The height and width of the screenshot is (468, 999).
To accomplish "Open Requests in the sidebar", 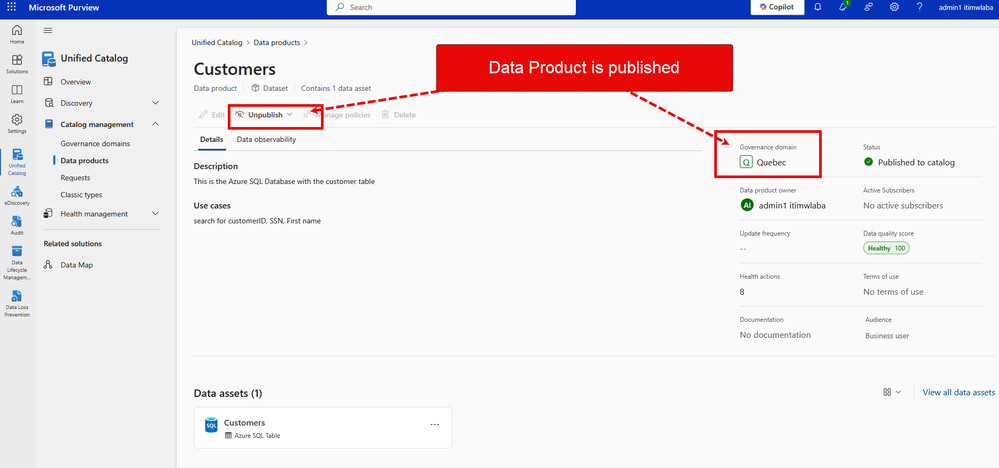I will (x=75, y=178).
